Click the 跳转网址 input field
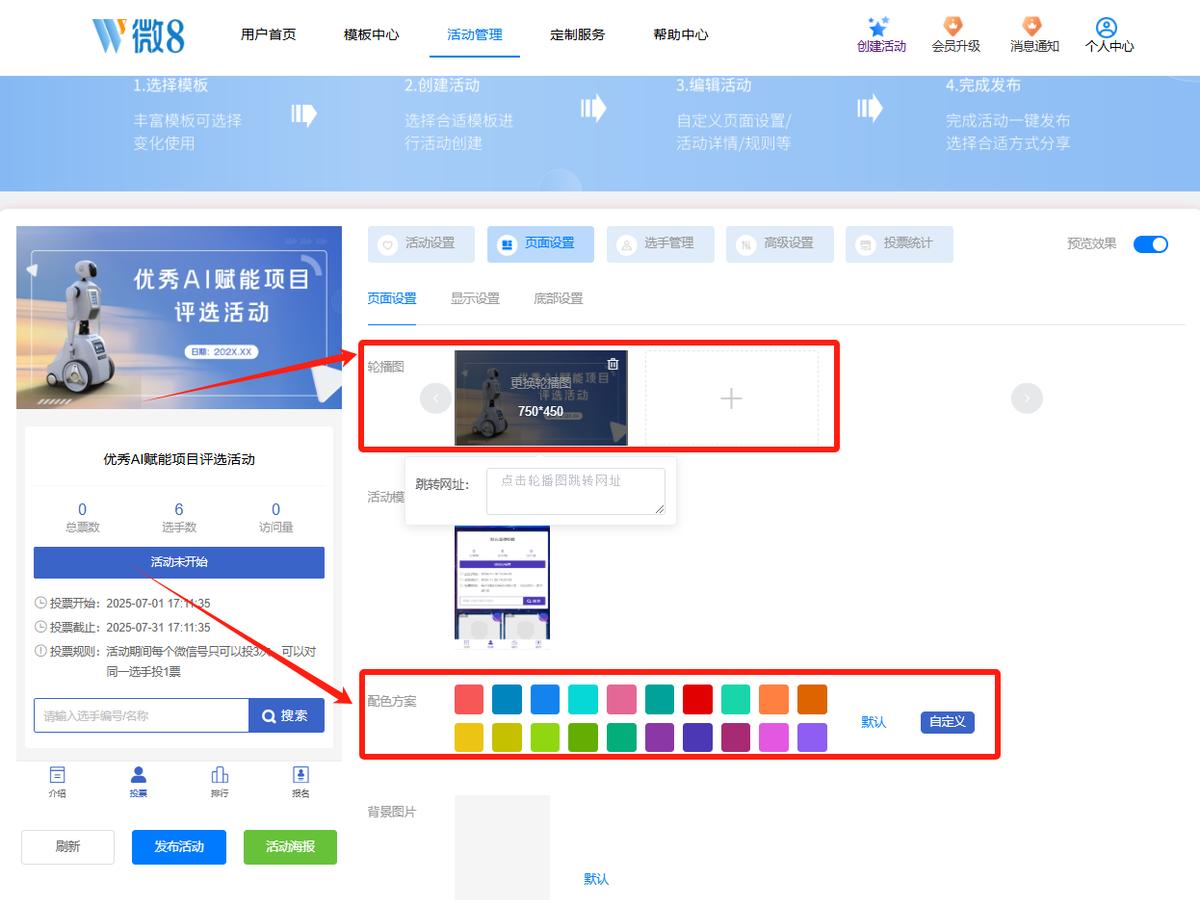The height and width of the screenshot is (900, 1200). (x=576, y=491)
